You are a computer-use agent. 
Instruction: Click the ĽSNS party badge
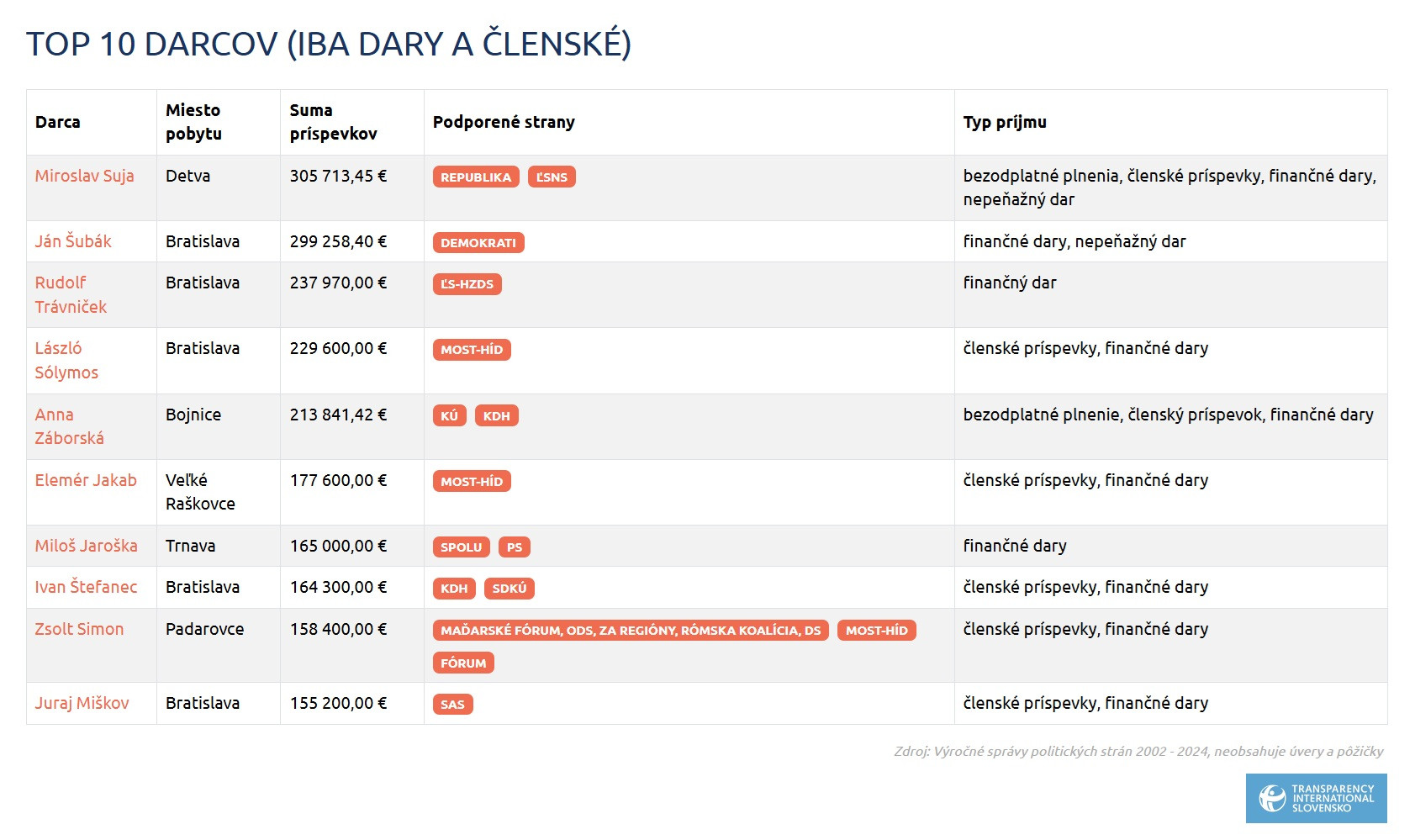click(552, 177)
